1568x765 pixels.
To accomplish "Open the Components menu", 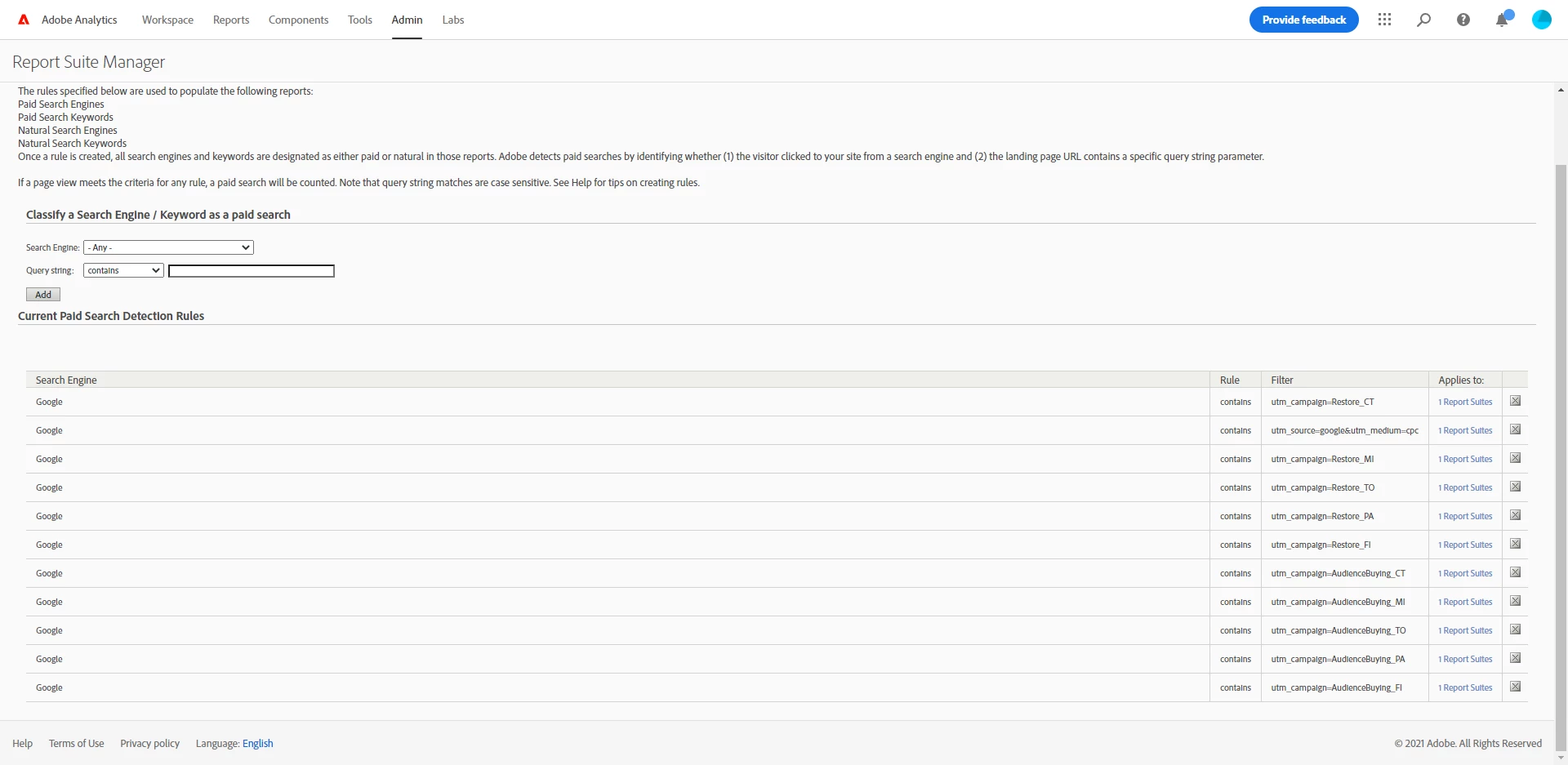I will click(x=298, y=20).
